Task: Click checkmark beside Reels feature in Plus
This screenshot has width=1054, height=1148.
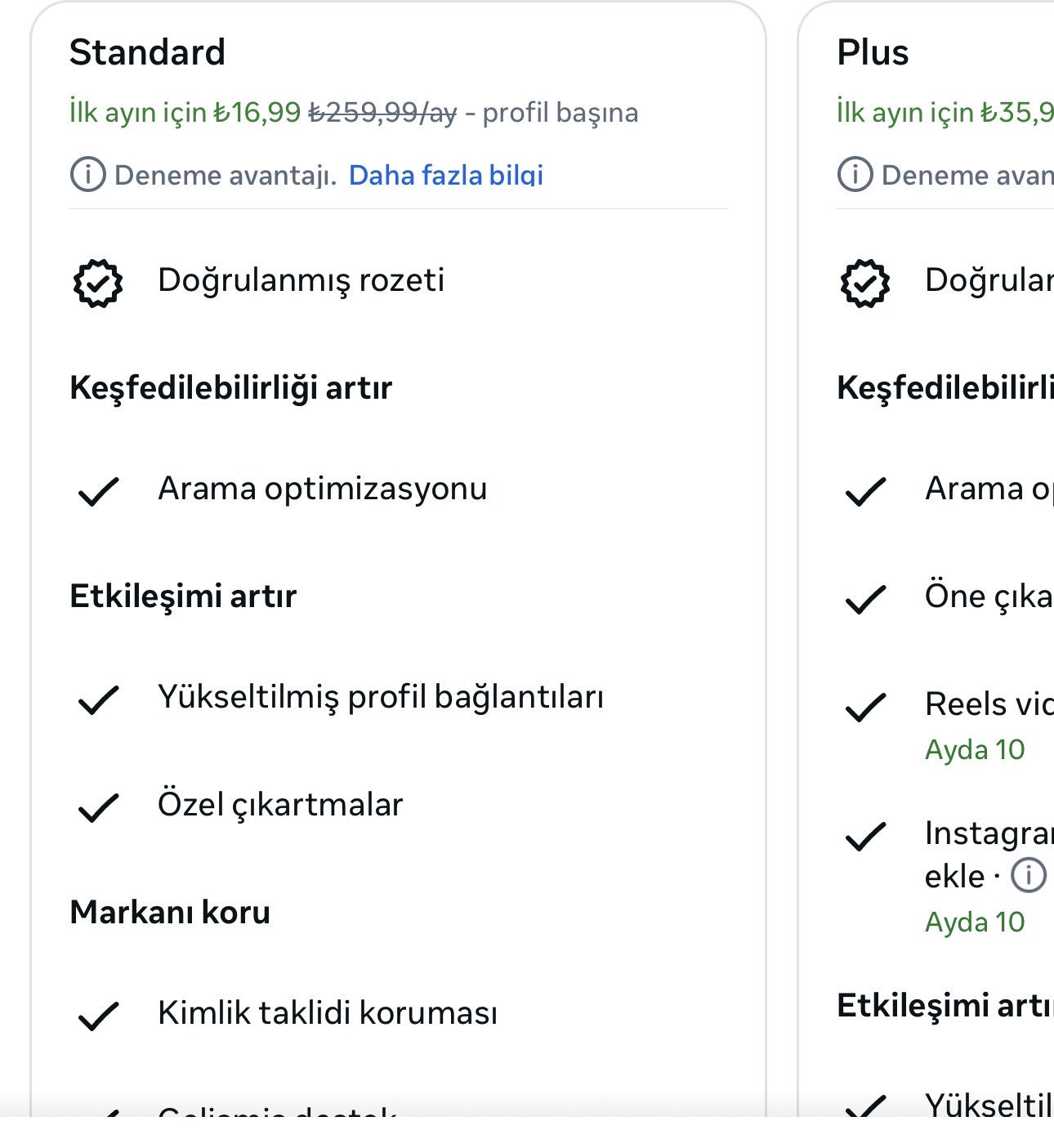Action: tap(865, 707)
